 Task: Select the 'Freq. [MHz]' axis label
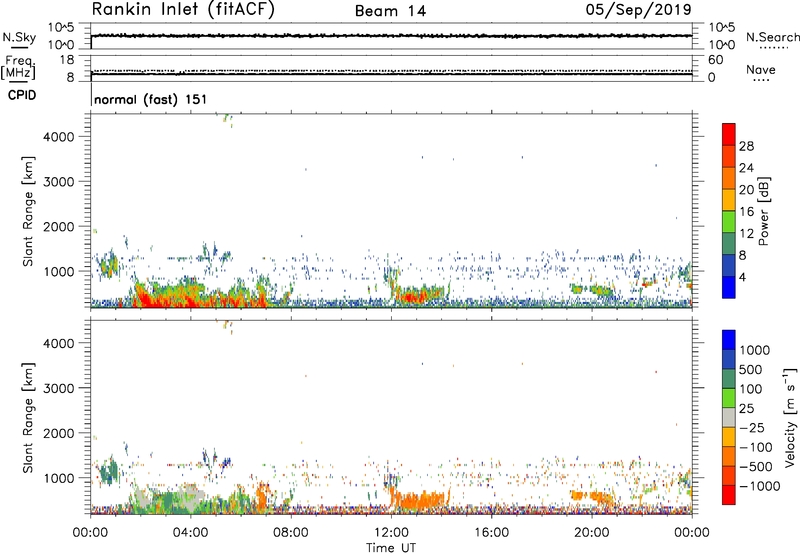click(18, 67)
